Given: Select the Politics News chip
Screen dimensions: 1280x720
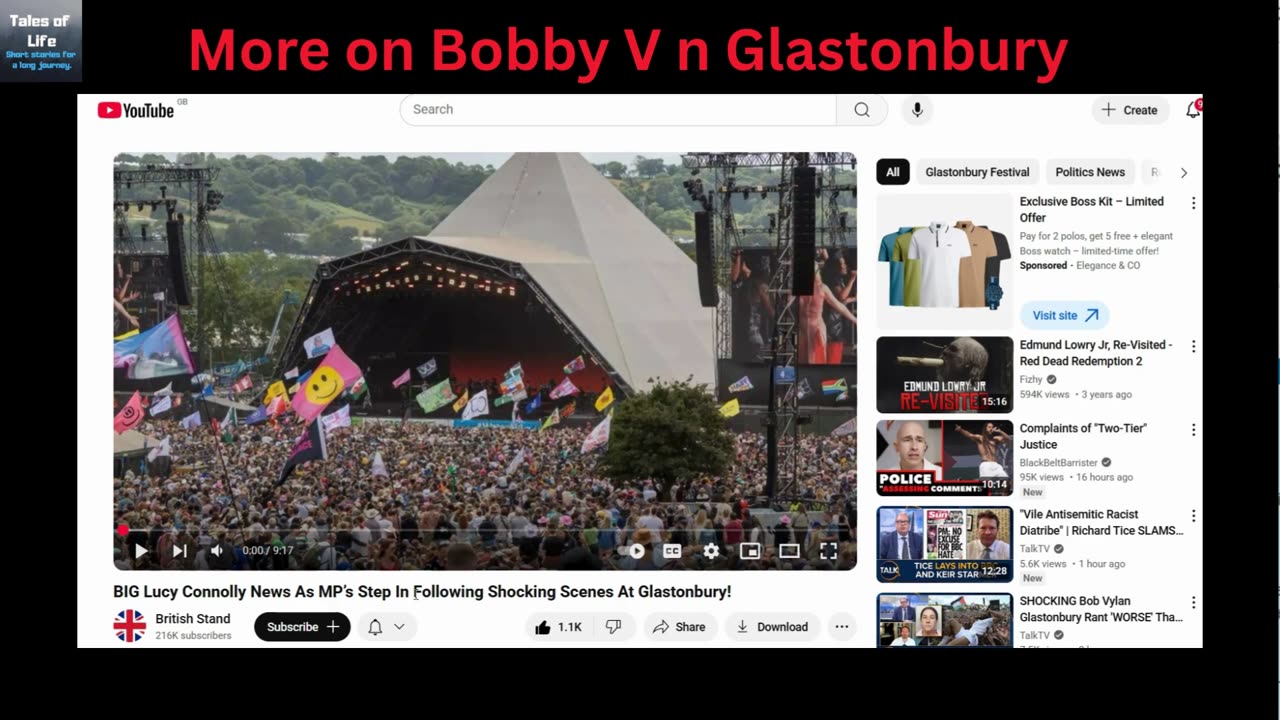Looking at the screenshot, I should coord(1090,172).
